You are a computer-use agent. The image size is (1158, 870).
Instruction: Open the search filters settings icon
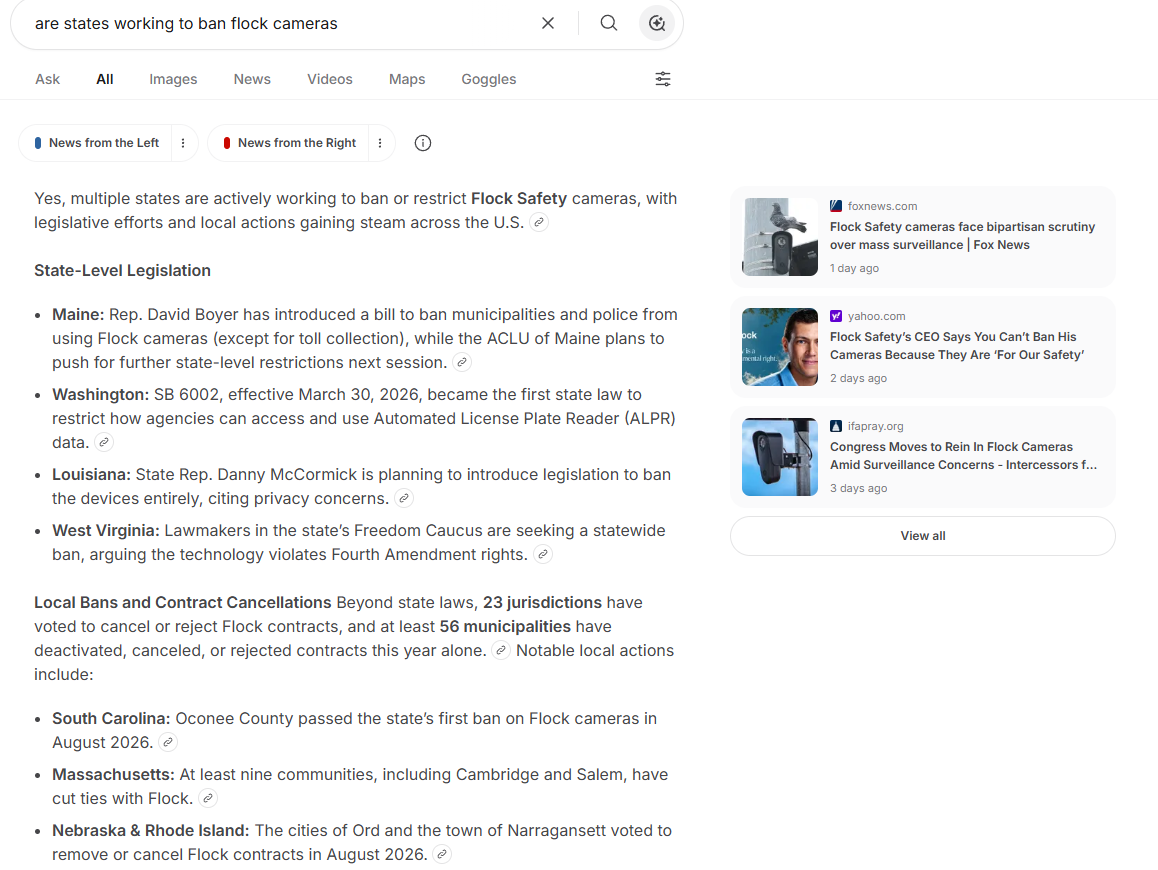[x=663, y=79]
